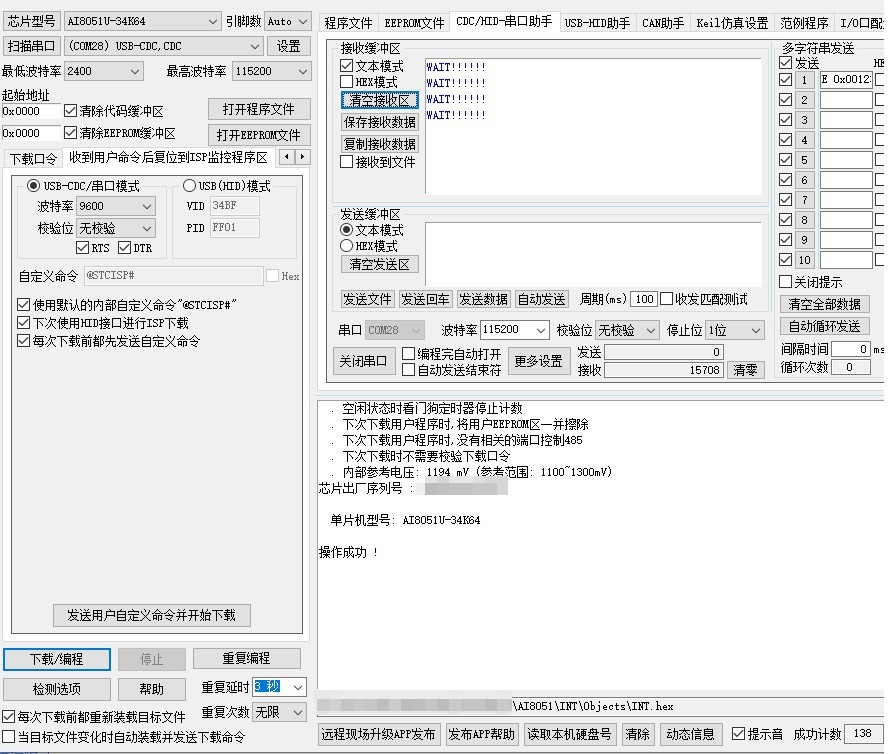Click the 保存接收数据 button
The image size is (892, 754).
click(379, 122)
